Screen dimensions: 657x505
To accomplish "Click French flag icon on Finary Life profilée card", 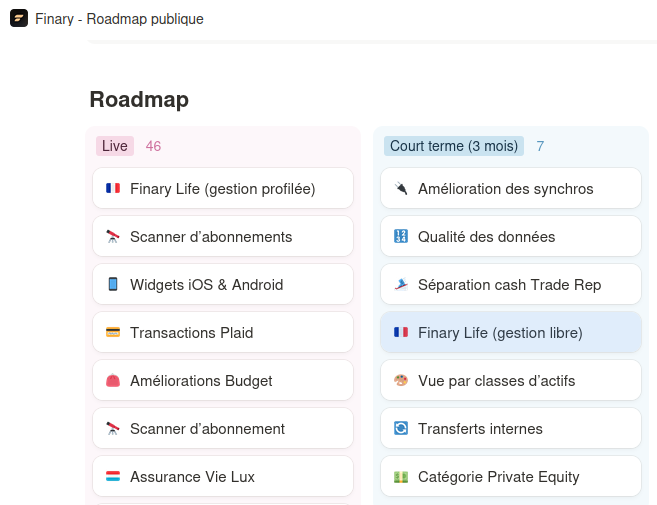I will tap(112, 189).
